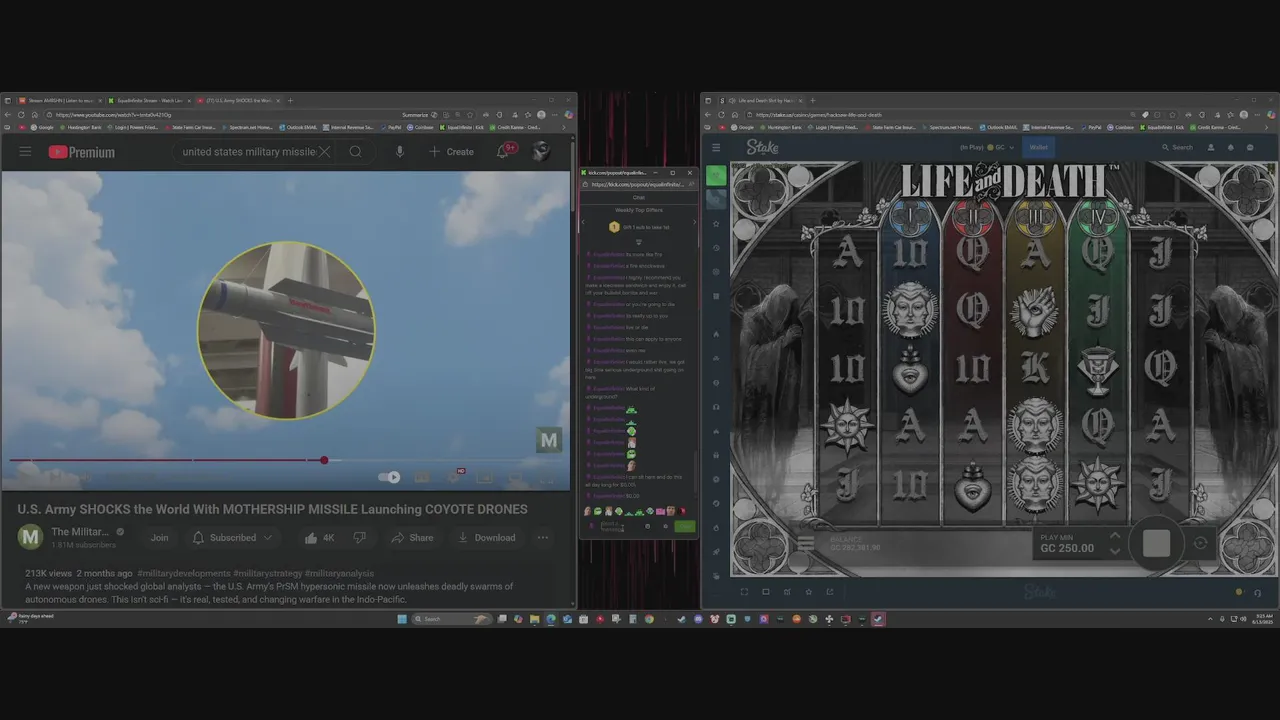Image resolution: width=1280 pixels, height=720 pixels.
Task: Open the Stake Wallet button
Action: point(1039,147)
